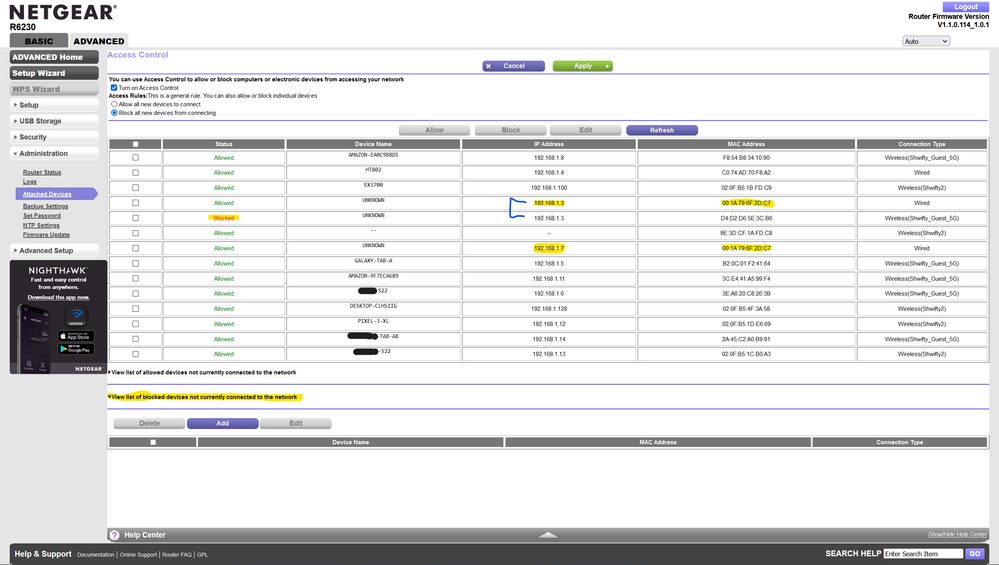The image size is (999, 565).
Task: Click the up arrow to expand help panel
Action: (x=547, y=535)
